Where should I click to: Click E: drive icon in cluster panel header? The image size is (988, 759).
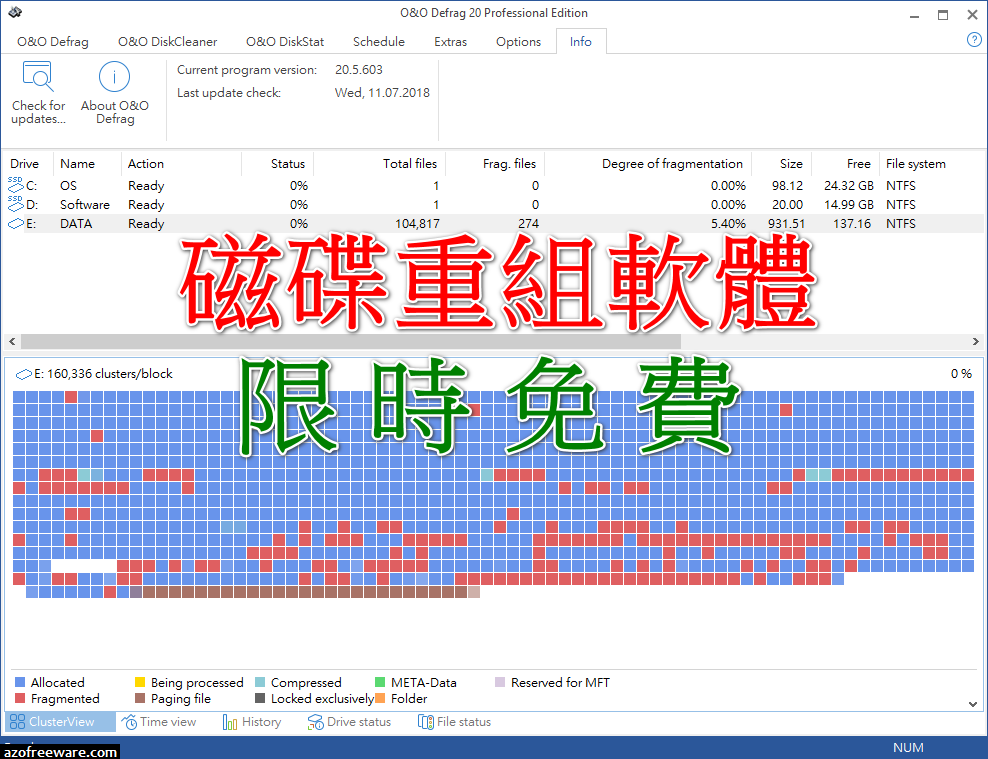tap(23, 374)
